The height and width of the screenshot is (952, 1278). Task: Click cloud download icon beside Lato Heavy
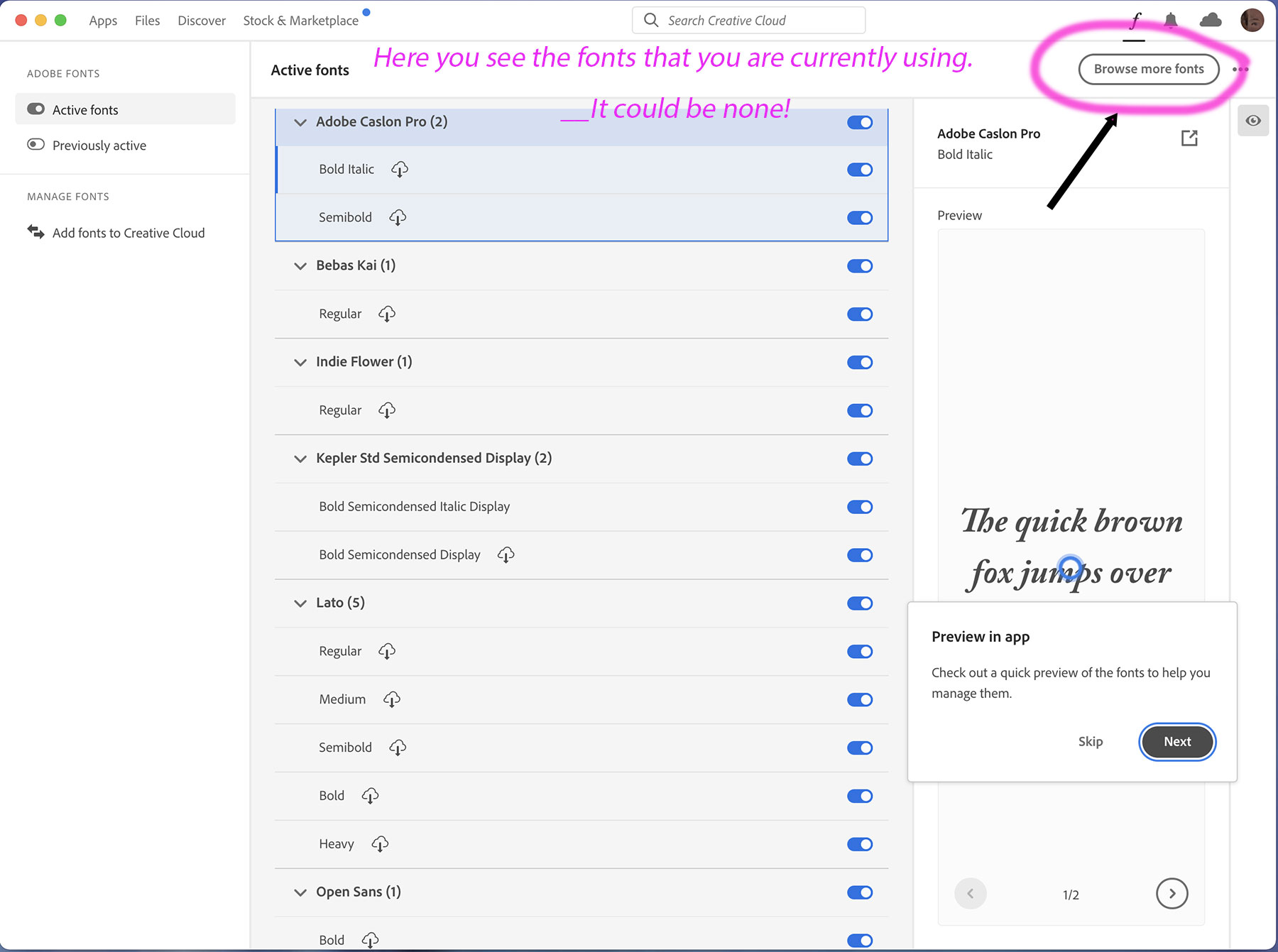pos(380,844)
